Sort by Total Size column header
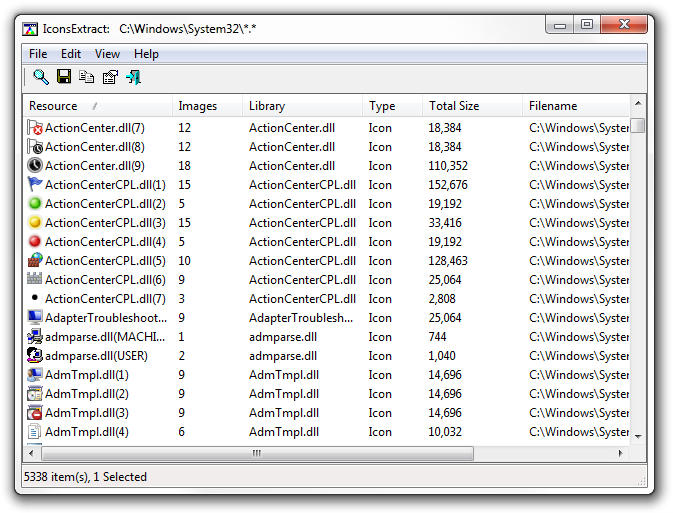 pyautogui.click(x=454, y=106)
